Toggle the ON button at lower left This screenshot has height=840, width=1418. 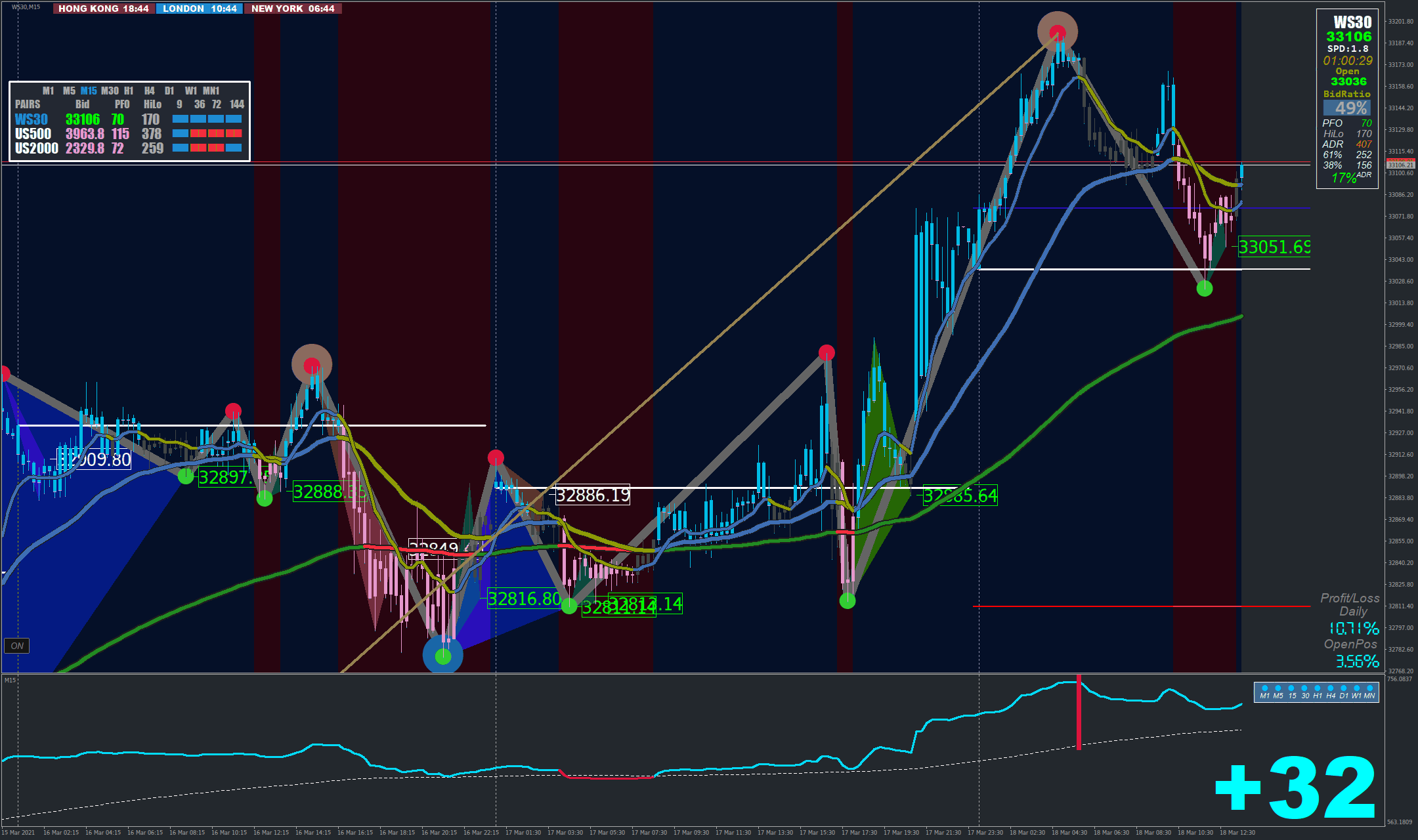point(17,646)
